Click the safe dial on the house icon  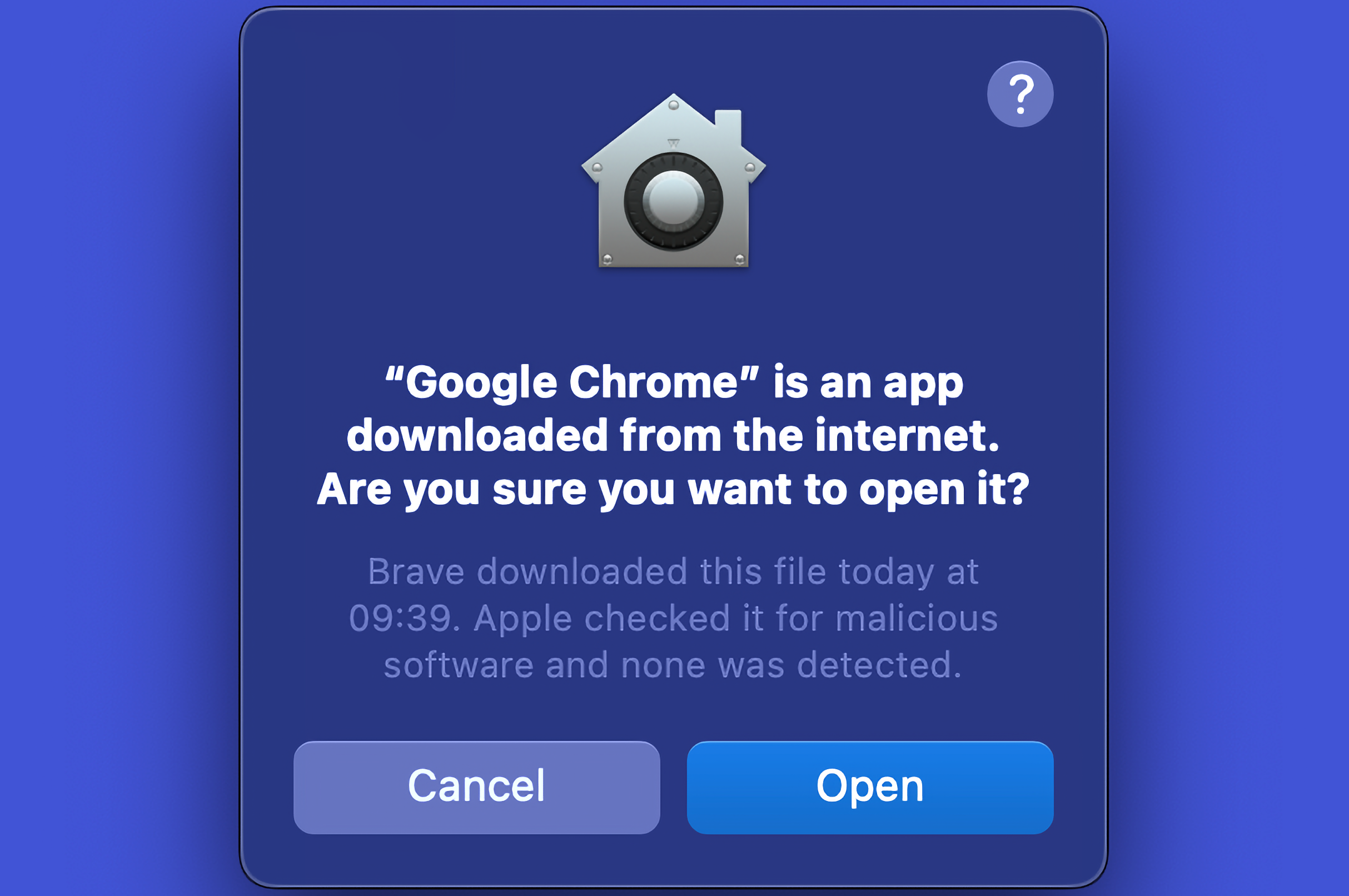(674, 201)
